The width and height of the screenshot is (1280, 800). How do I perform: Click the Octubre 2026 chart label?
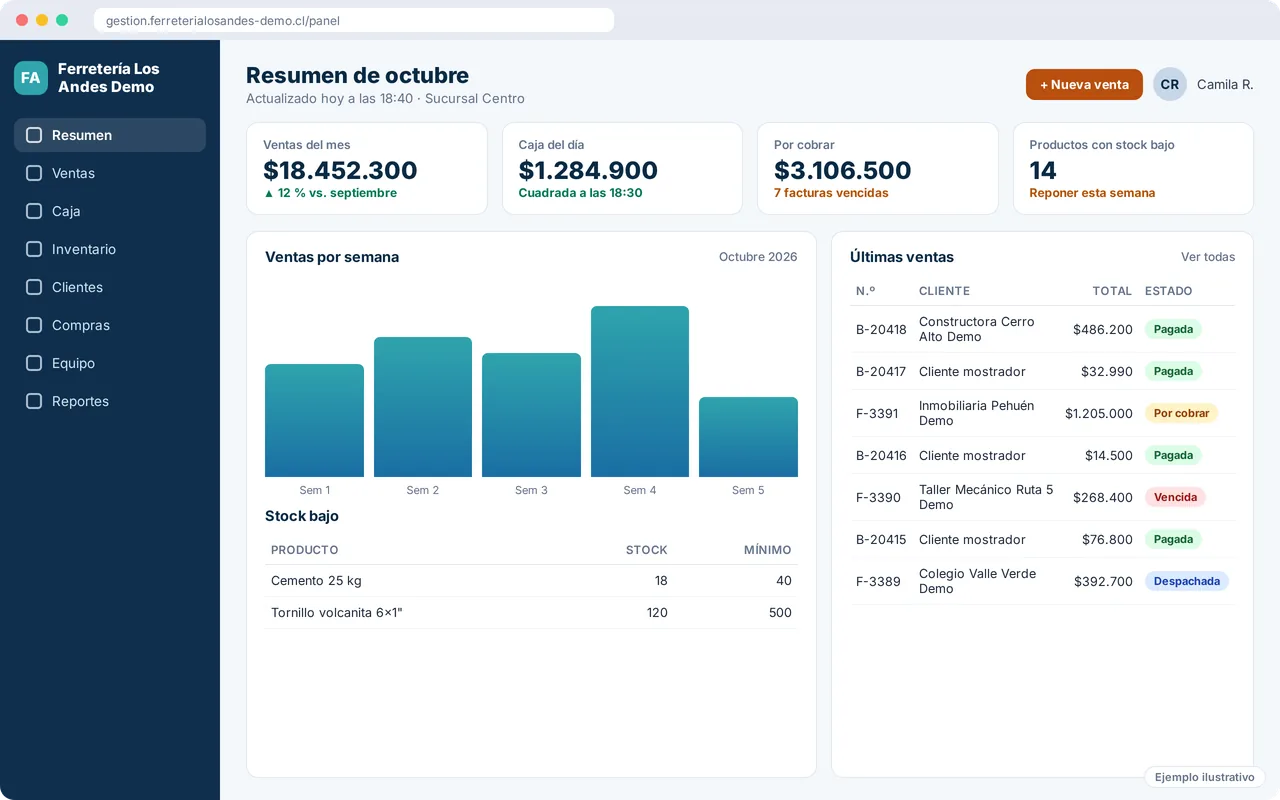758,257
